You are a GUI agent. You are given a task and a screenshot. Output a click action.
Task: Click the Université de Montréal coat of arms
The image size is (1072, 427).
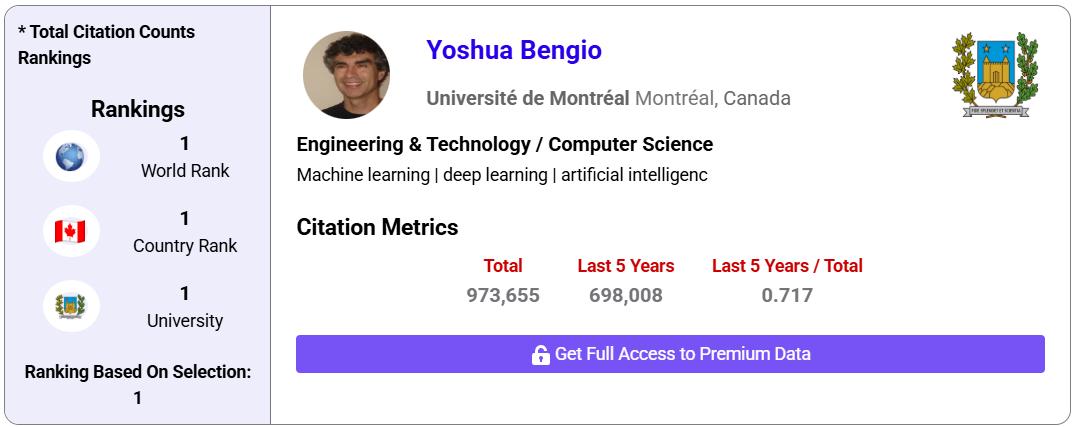[x=994, y=75]
